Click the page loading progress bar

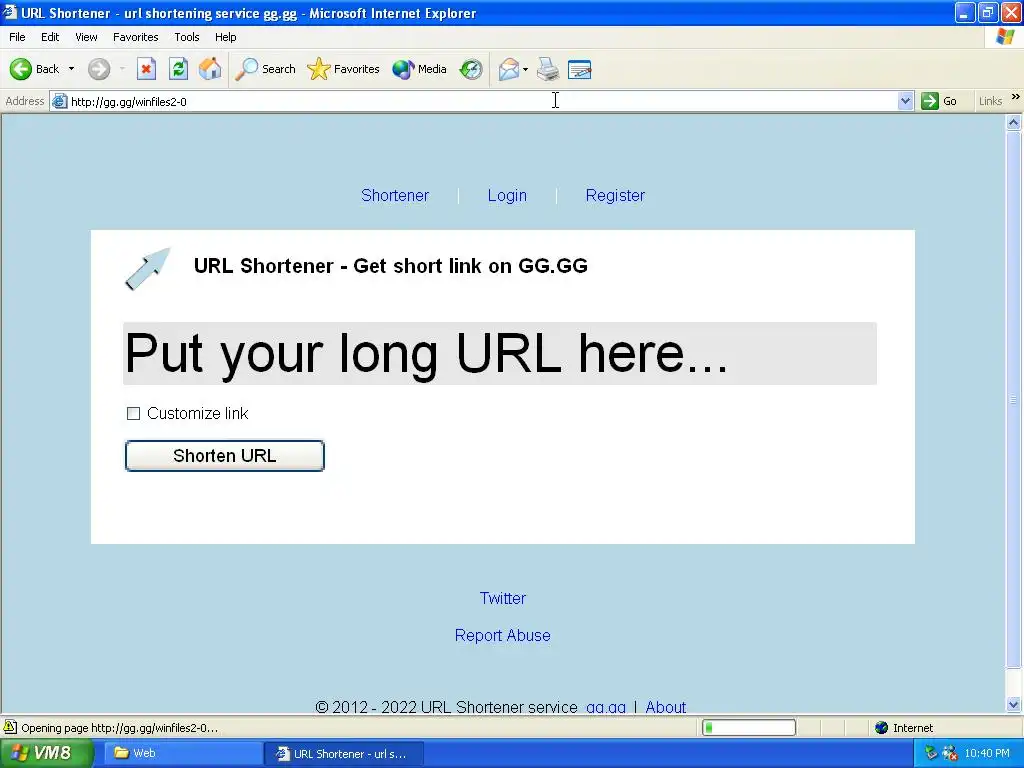tap(749, 728)
